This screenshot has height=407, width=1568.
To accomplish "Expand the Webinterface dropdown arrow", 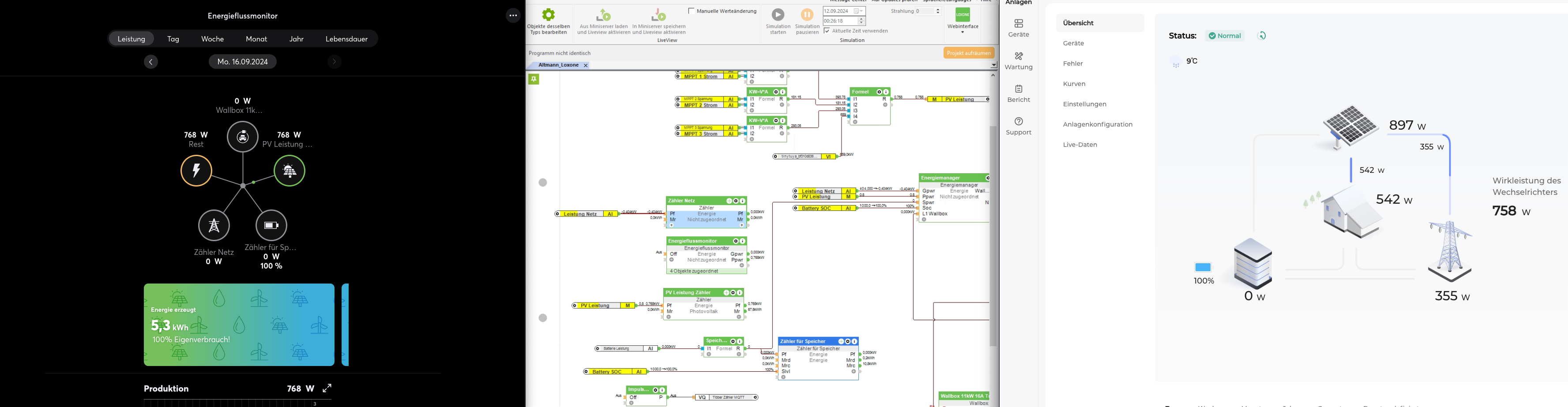I will point(963,32).
